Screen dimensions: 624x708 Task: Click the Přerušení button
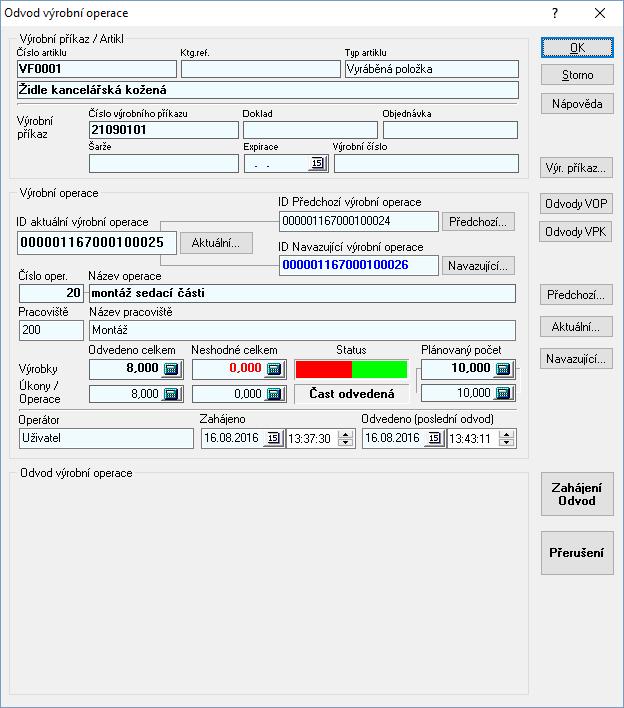pos(577,553)
